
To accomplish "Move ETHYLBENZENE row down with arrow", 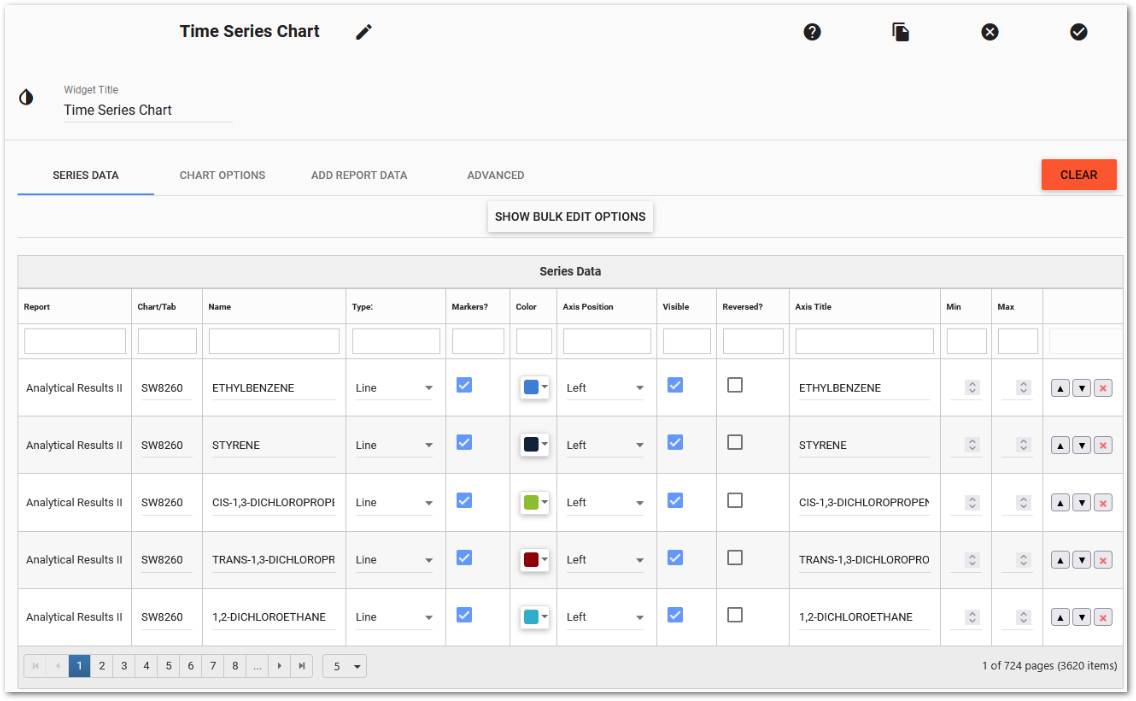I will click(1081, 388).
